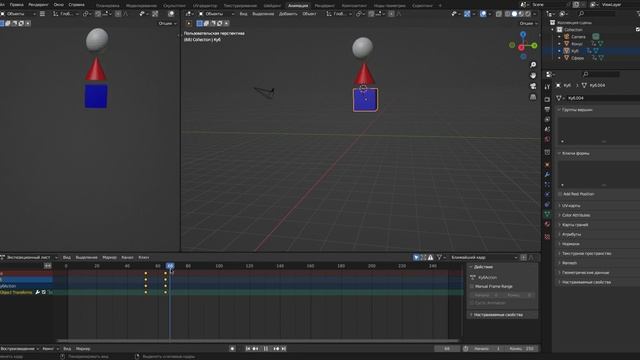Select solid shading mode in main viewport
The image size is (640, 360).
(514, 14)
